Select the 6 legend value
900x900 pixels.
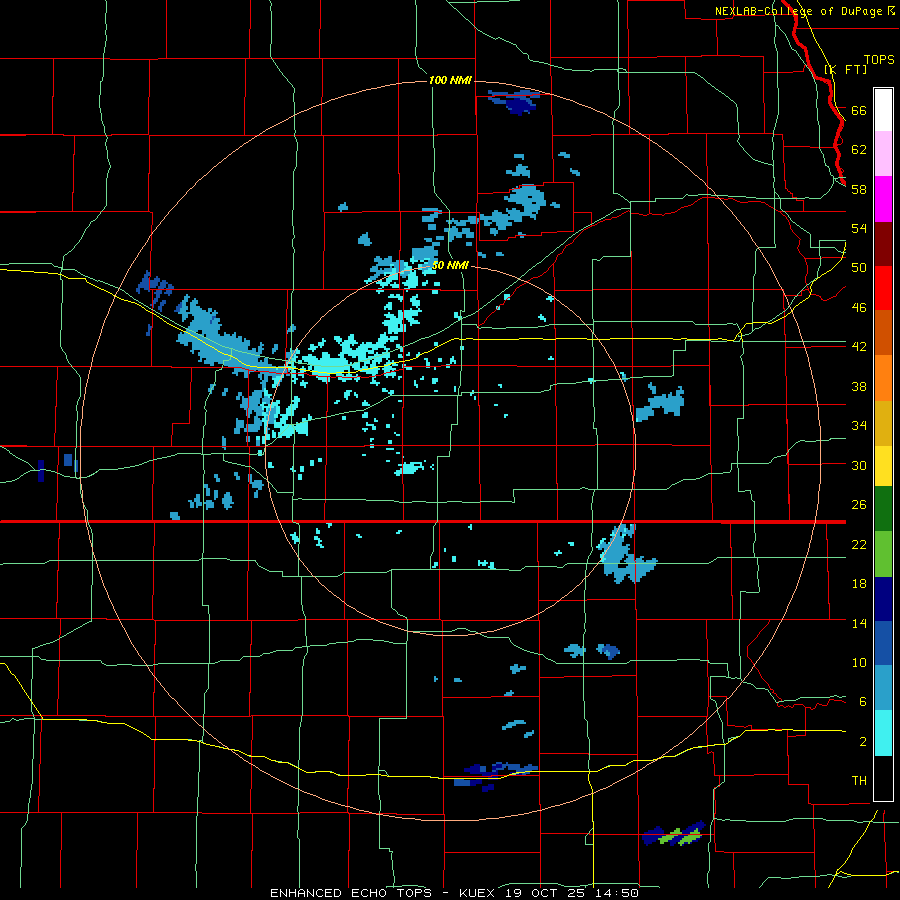tap(862, 702)
